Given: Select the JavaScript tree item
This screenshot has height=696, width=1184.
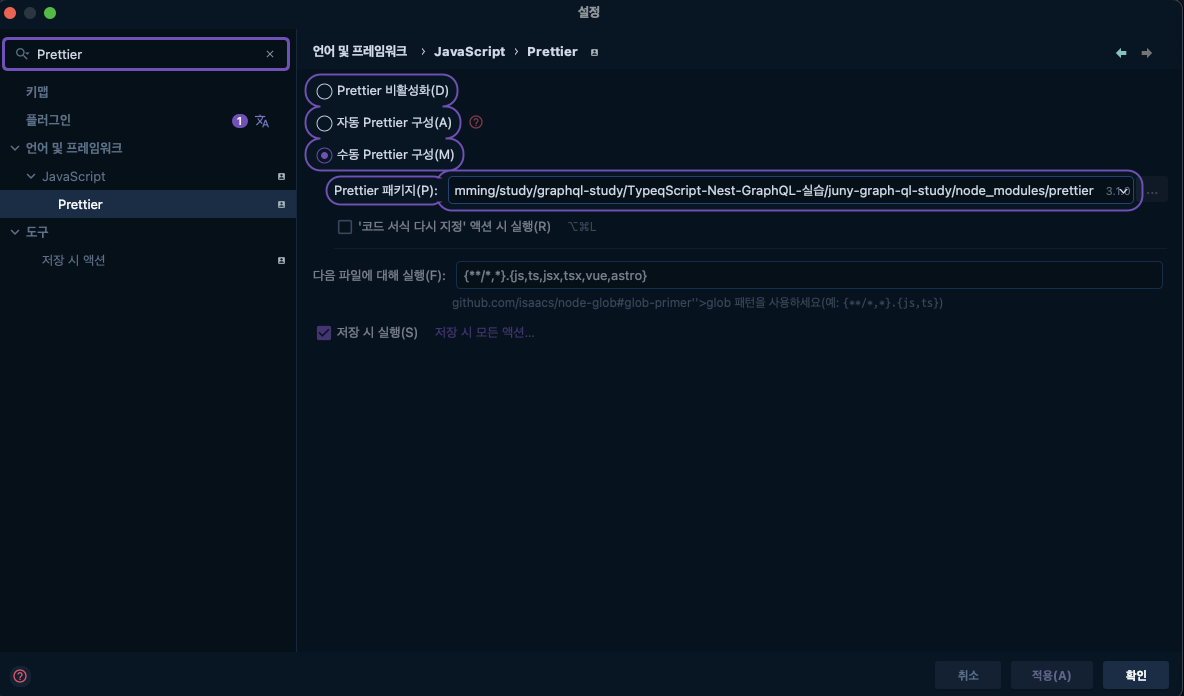Looking at the screenshot, I should tap(73, 177).
